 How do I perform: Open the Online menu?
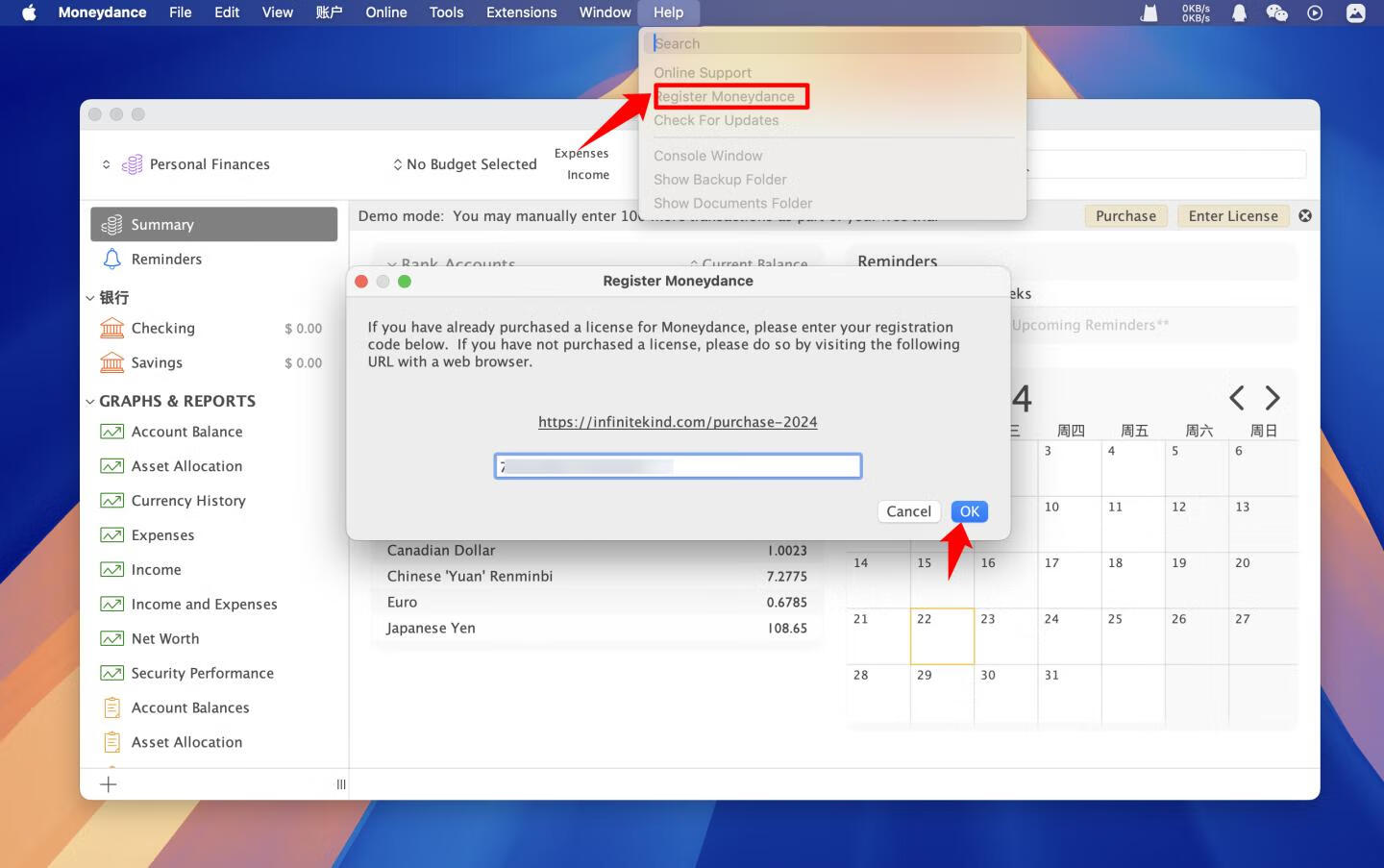click(x=386, y=12)
